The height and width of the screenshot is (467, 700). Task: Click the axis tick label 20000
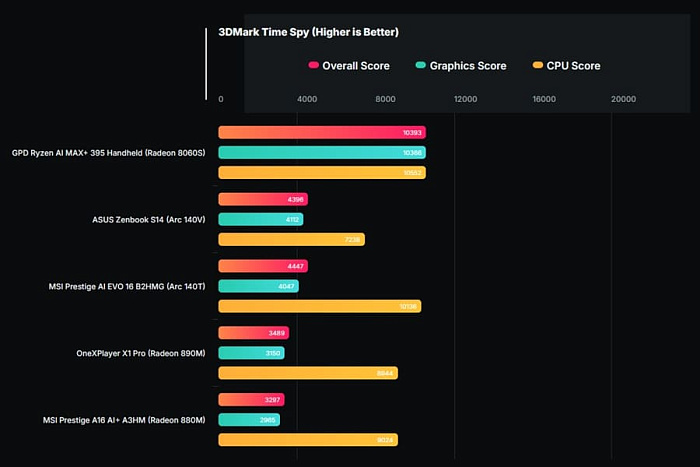(624, 99)
